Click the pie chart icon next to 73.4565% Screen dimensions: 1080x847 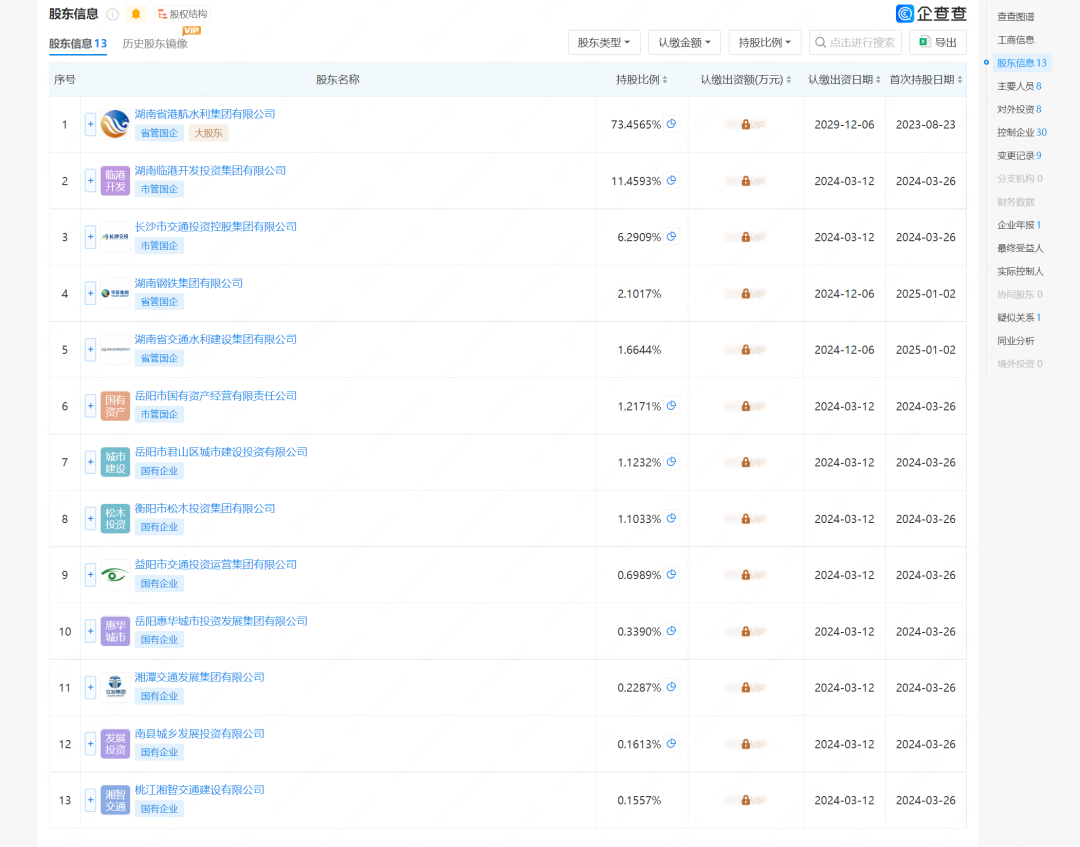coord(672,124)
